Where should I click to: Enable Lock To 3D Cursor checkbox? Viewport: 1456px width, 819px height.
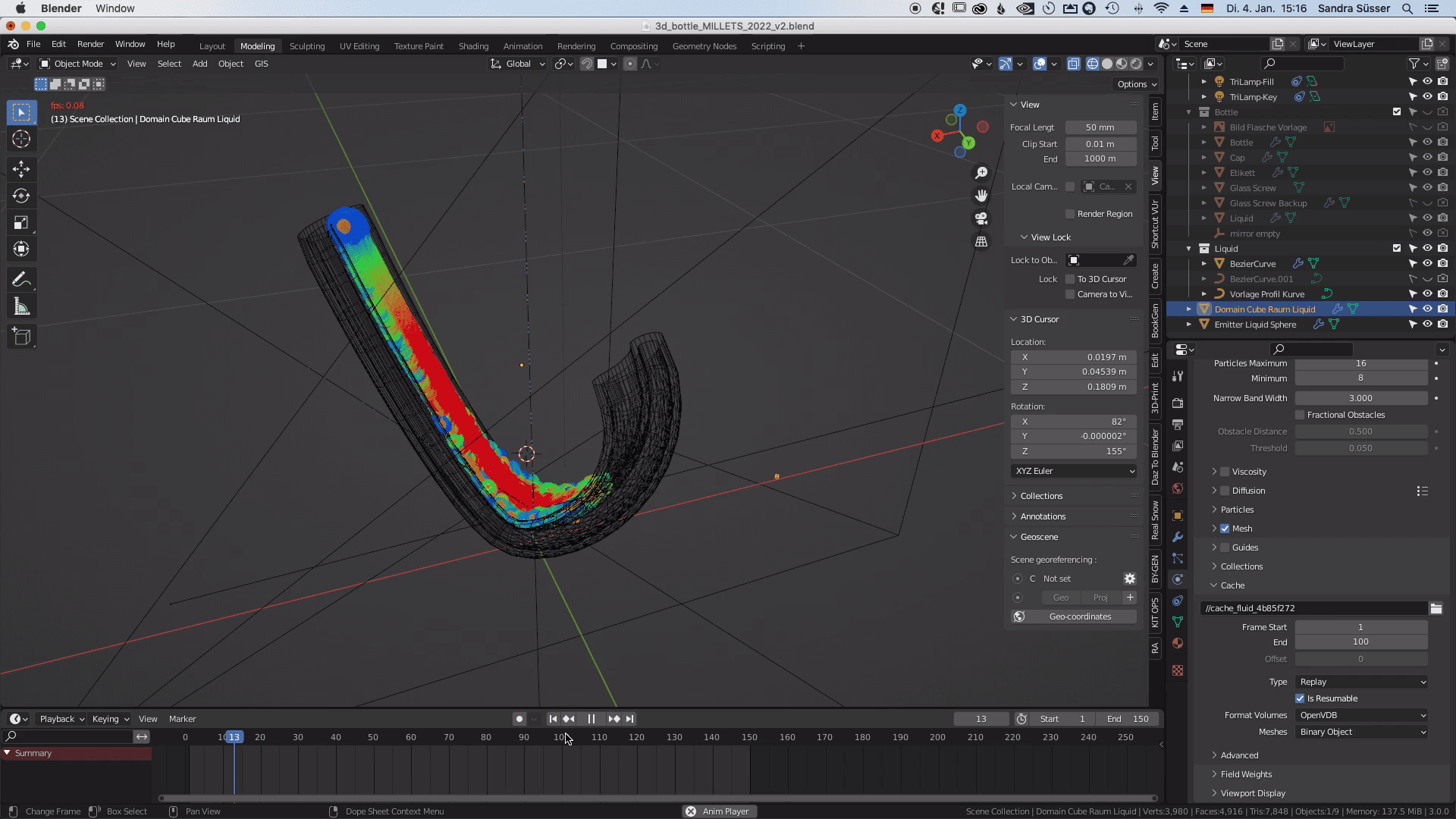(x=1070, y=279)
